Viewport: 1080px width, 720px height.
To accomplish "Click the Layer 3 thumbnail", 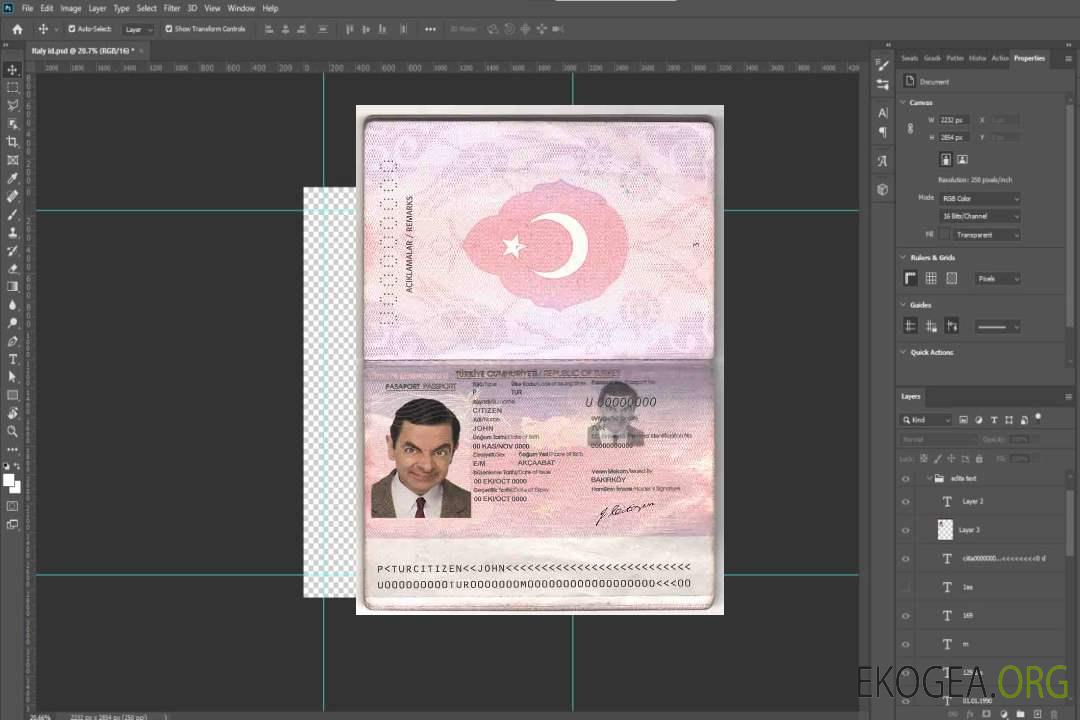I will 946,530.
